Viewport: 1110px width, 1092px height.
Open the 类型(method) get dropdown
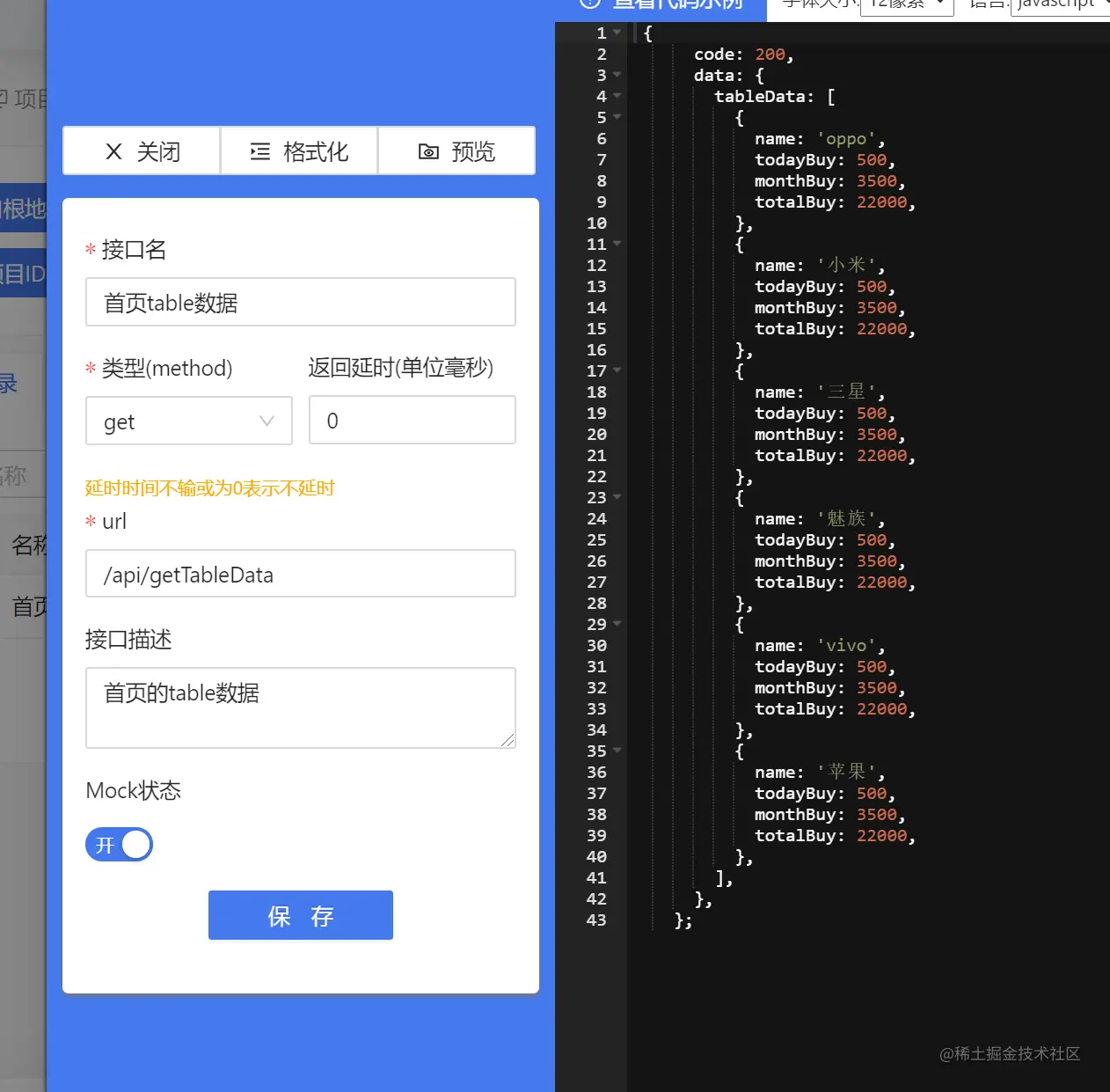tap(189, 421)
